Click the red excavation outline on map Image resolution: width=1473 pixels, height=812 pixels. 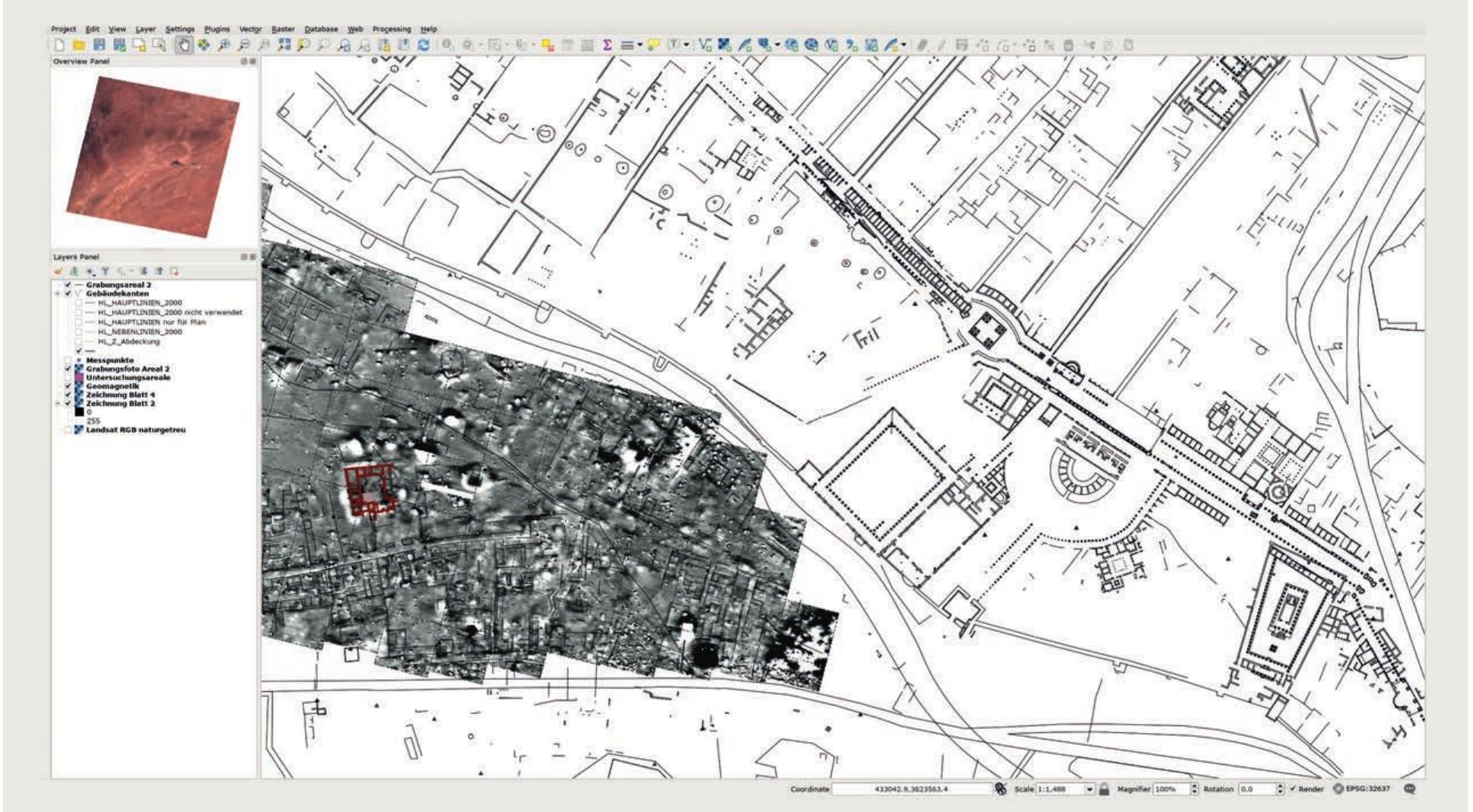[x=370, y=491]
